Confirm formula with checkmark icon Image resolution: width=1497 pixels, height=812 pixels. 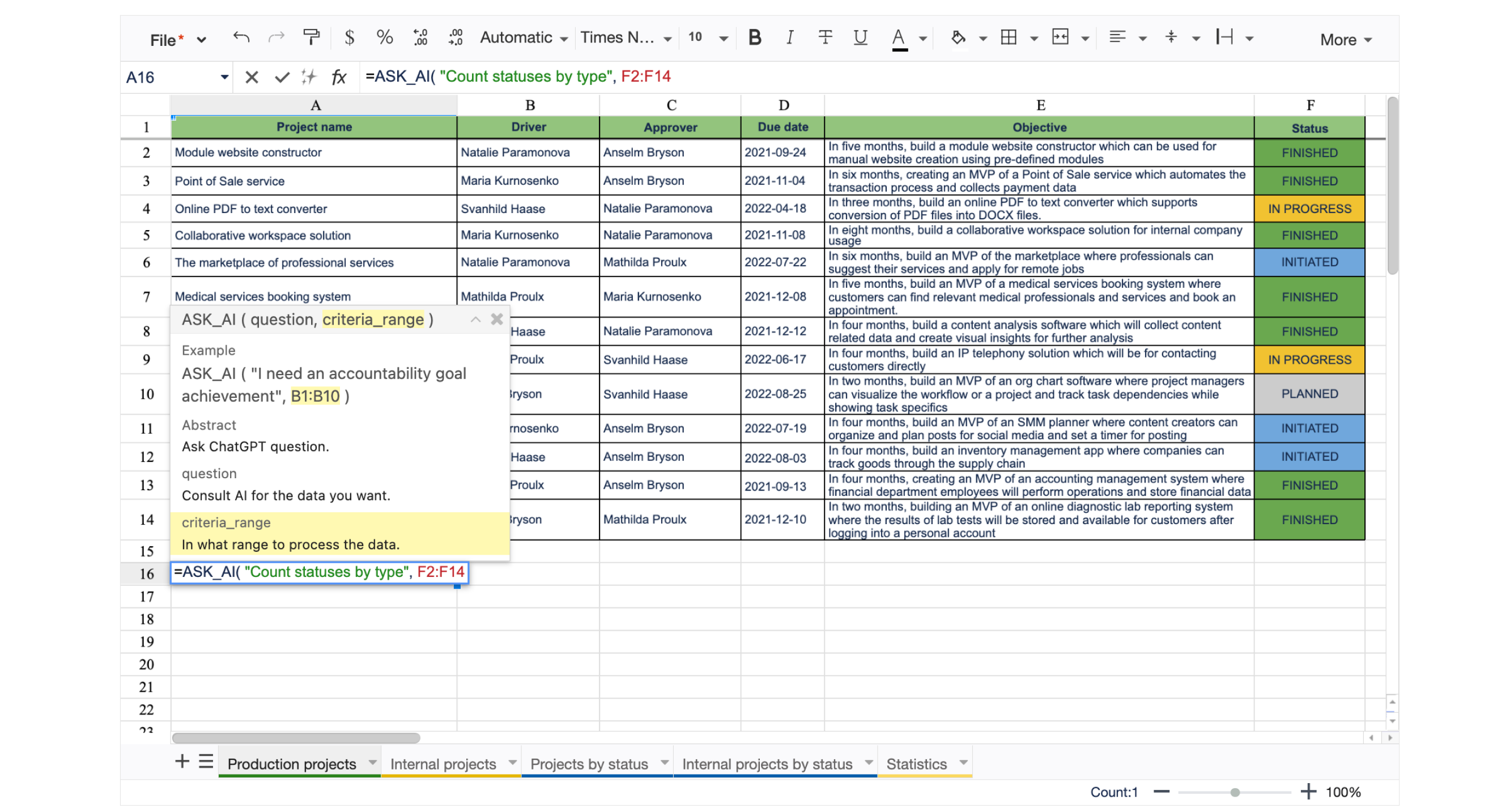click(x=282, y=77)
